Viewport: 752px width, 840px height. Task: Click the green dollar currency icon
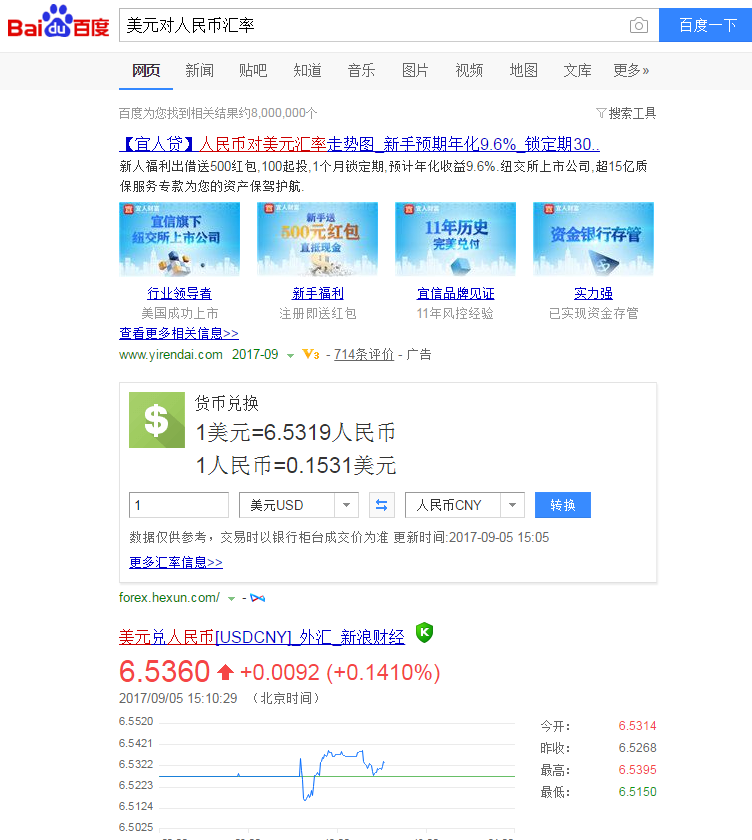[x=157, y=420]
